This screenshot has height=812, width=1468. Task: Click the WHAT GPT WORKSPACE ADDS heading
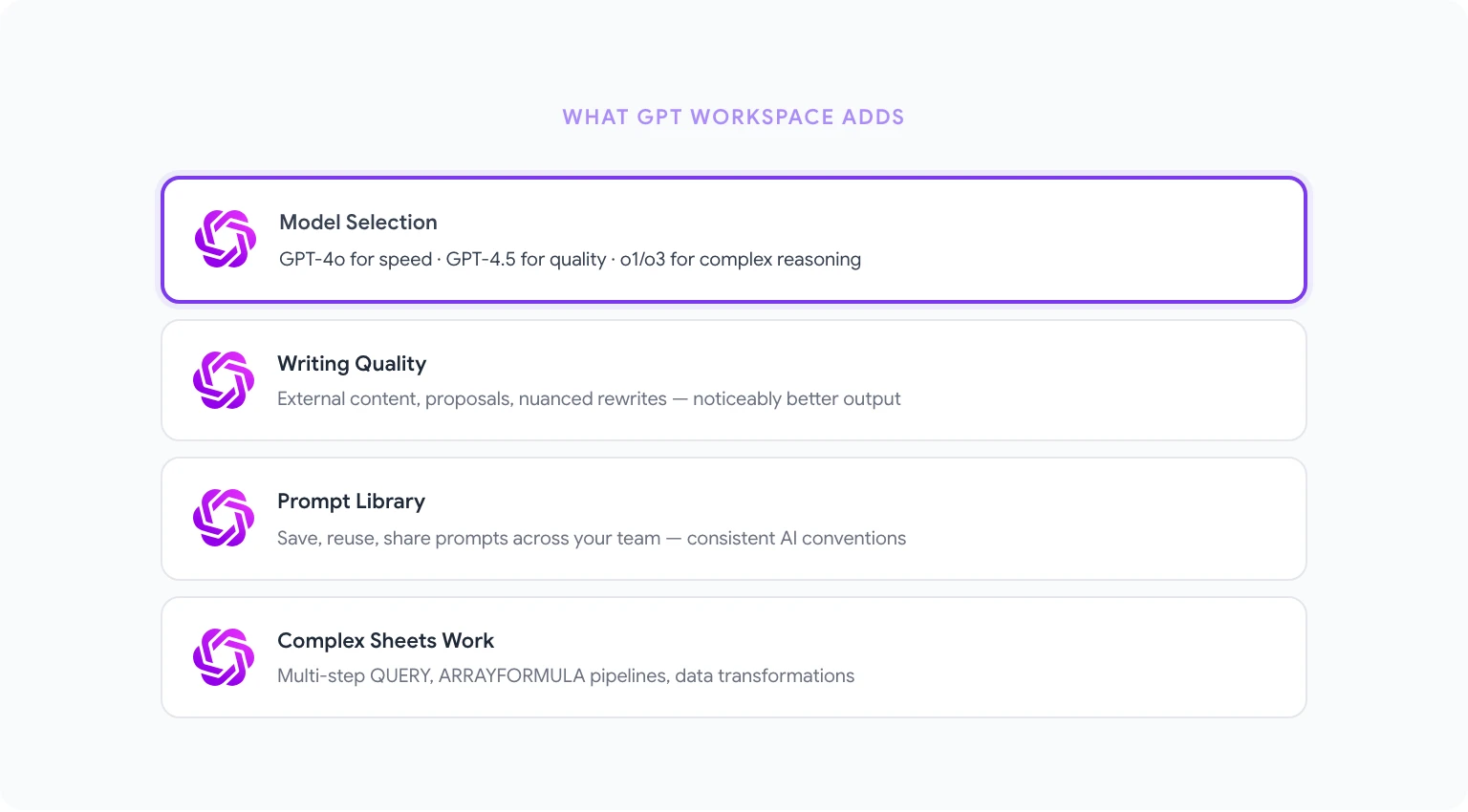(x=733, y=116)
